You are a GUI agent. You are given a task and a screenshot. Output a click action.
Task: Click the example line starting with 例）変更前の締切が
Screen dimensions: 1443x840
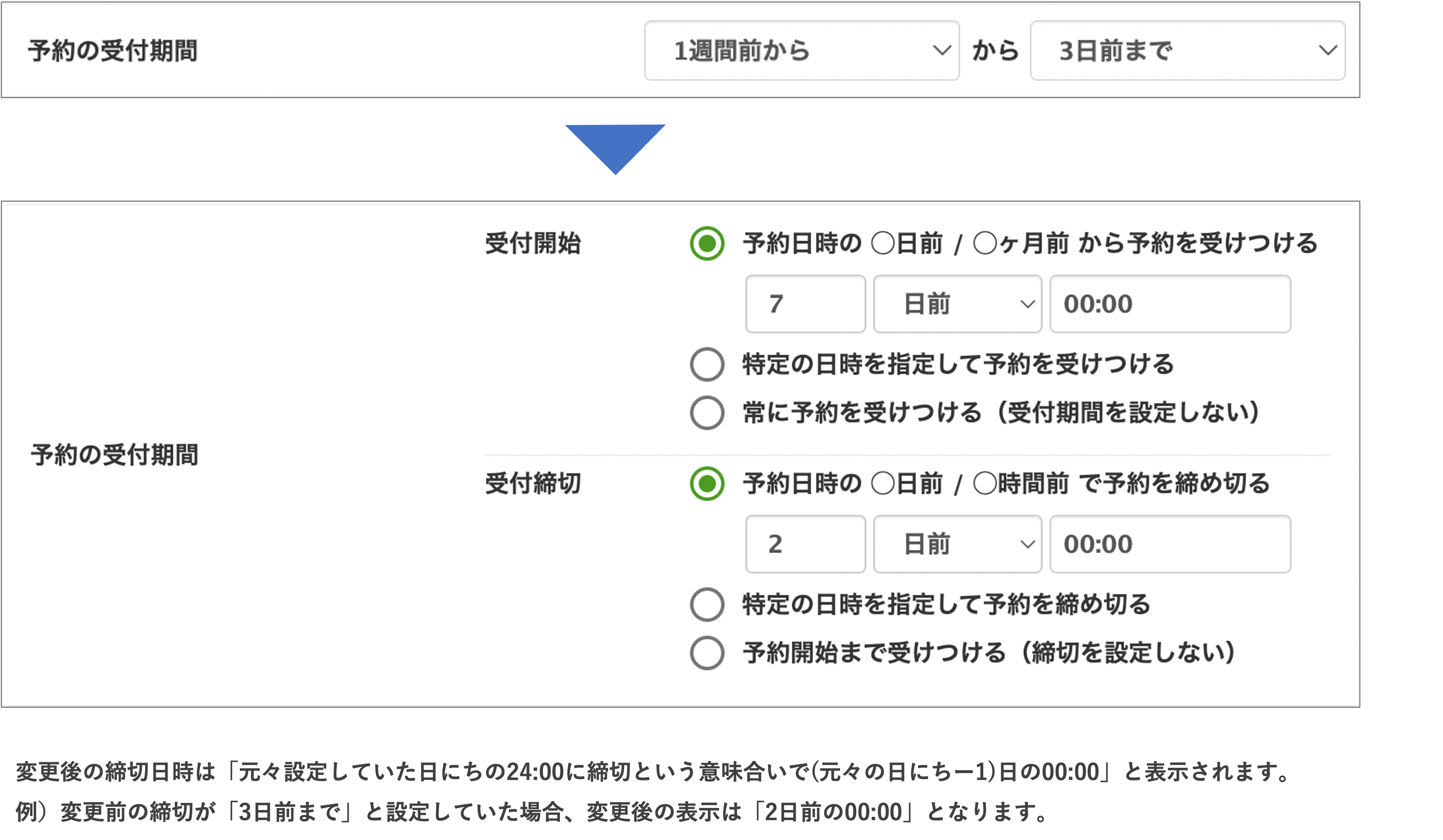point(532,811)
